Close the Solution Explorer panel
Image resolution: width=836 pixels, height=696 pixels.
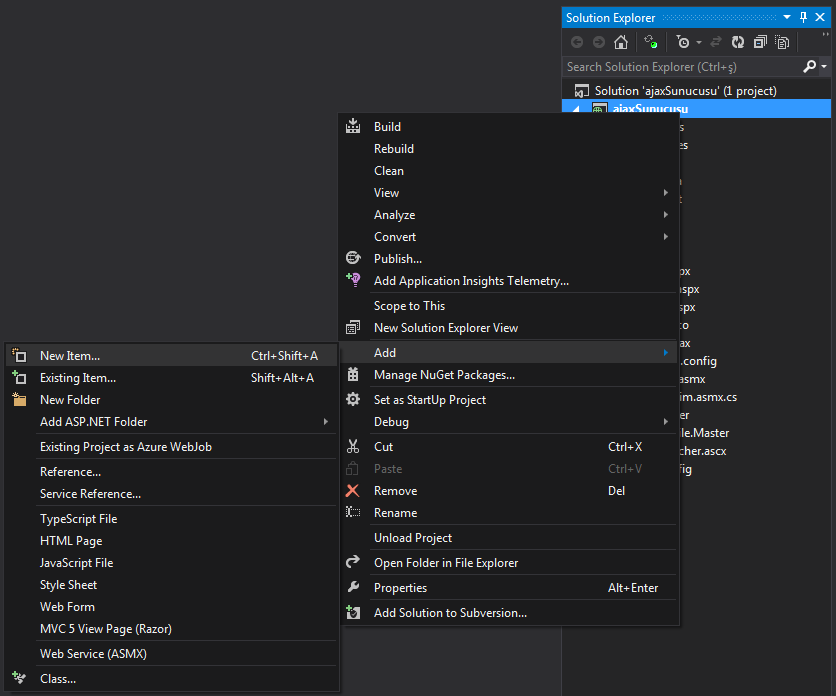820,17
